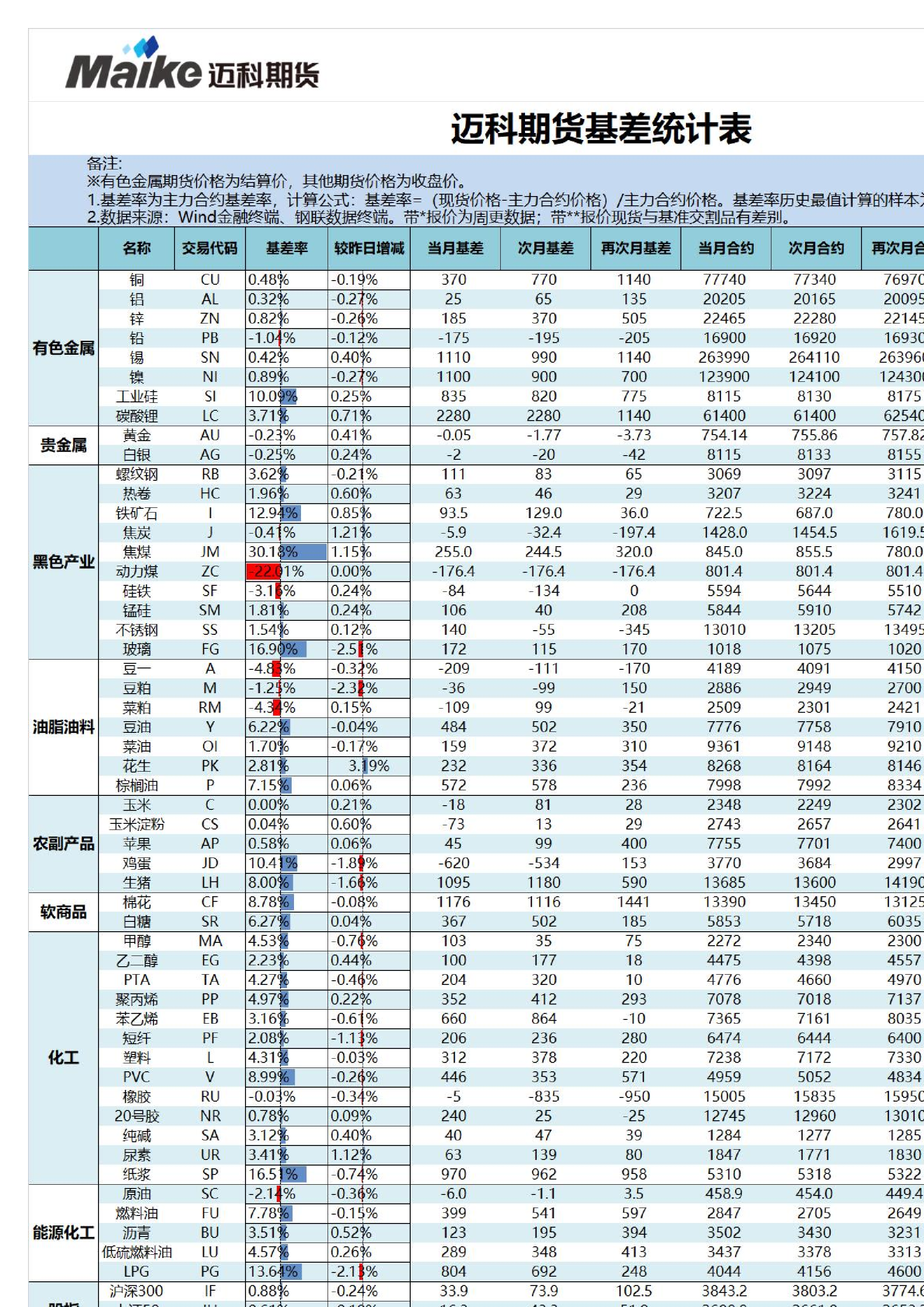Click the 甲醇 name cell
The width and height of the screenshot is (924, 1307).
(x=137, y=941)
